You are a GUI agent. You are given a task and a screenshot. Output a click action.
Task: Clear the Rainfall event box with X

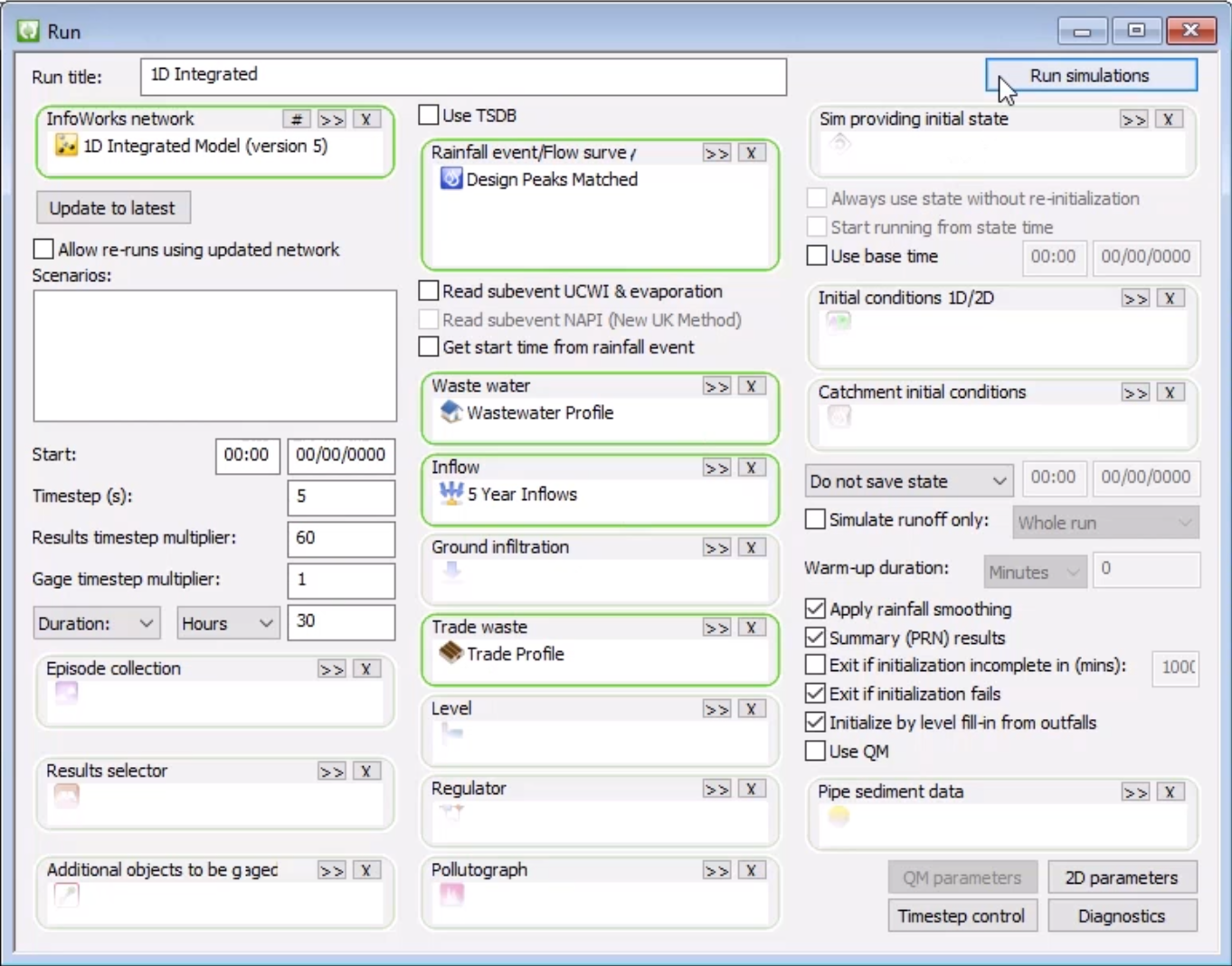tap(752, 153)
